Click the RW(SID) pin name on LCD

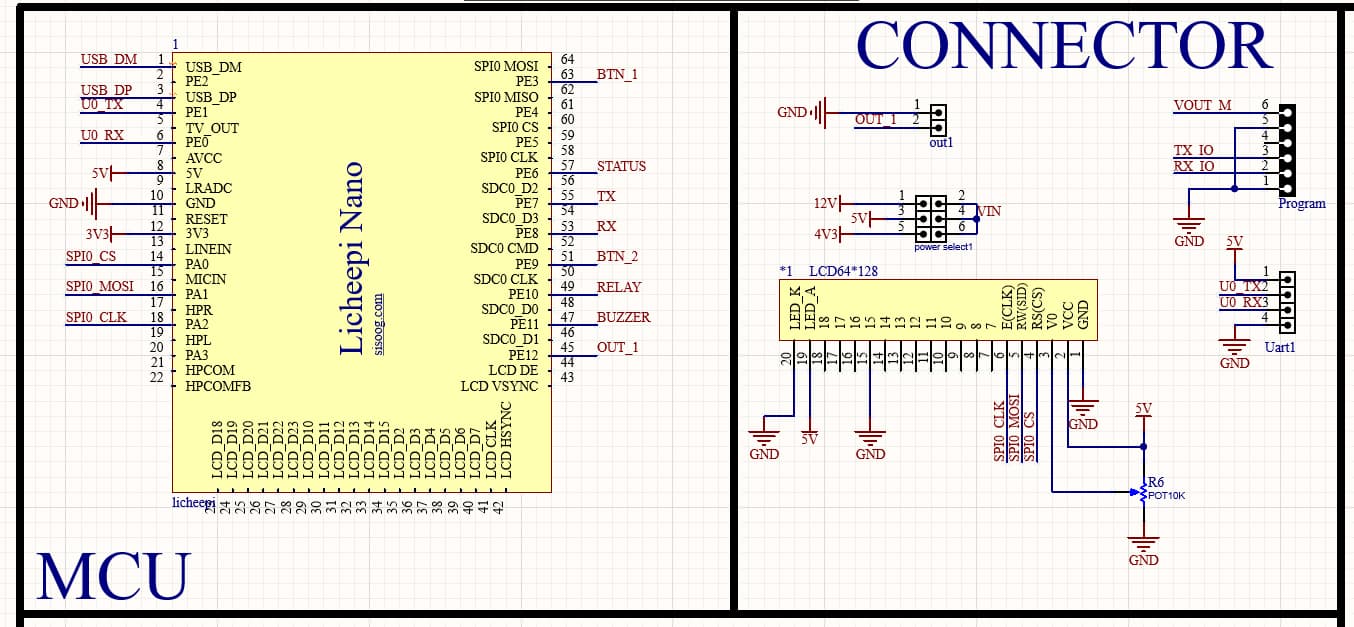pyautogui.click(x=1023, y=306)
